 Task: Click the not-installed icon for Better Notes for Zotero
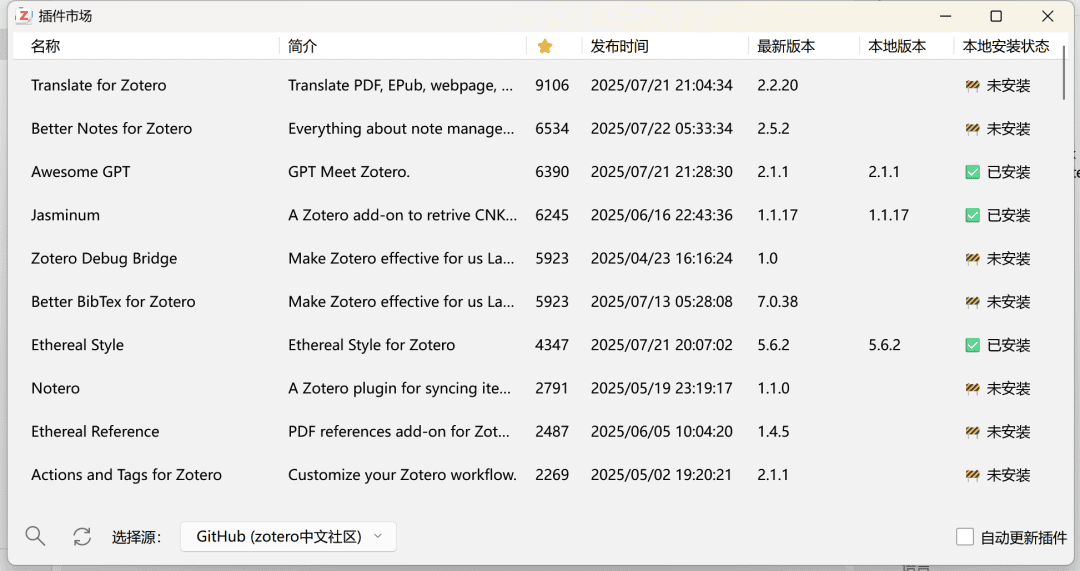[973, 129]
